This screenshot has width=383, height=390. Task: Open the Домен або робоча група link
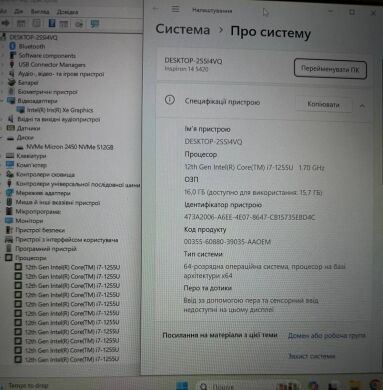(x=327, y=335)
